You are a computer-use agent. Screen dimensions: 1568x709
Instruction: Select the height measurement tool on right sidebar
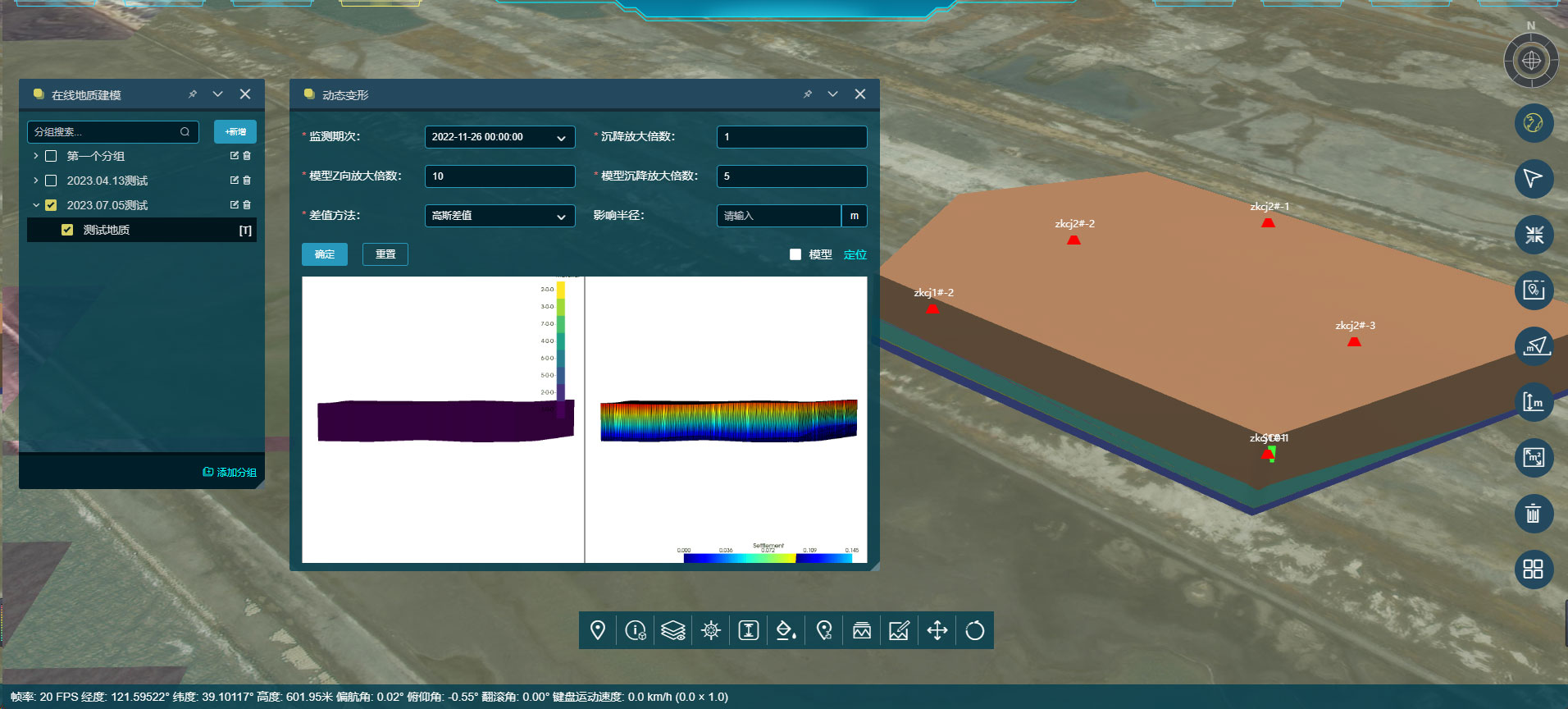click(1533, 402)
